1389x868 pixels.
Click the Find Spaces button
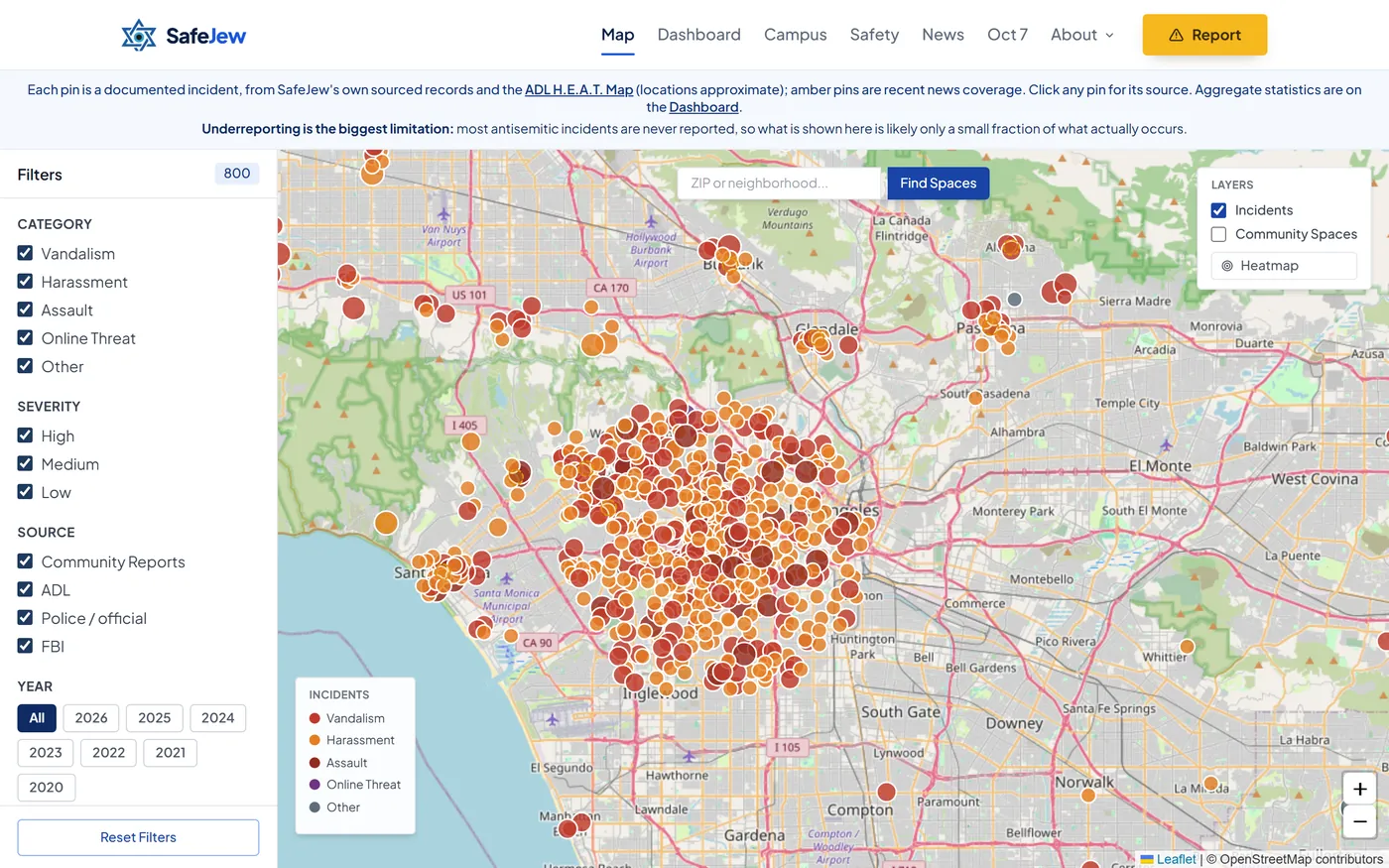[x=938, y=183]
